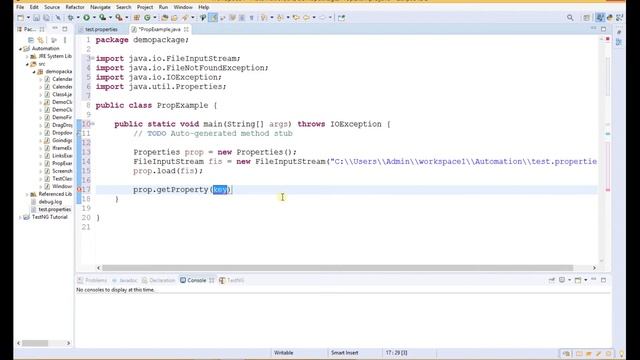Viewport: 640px width, 360px height.
Task: Click the New Java Package icon
Action: (137, 18)
